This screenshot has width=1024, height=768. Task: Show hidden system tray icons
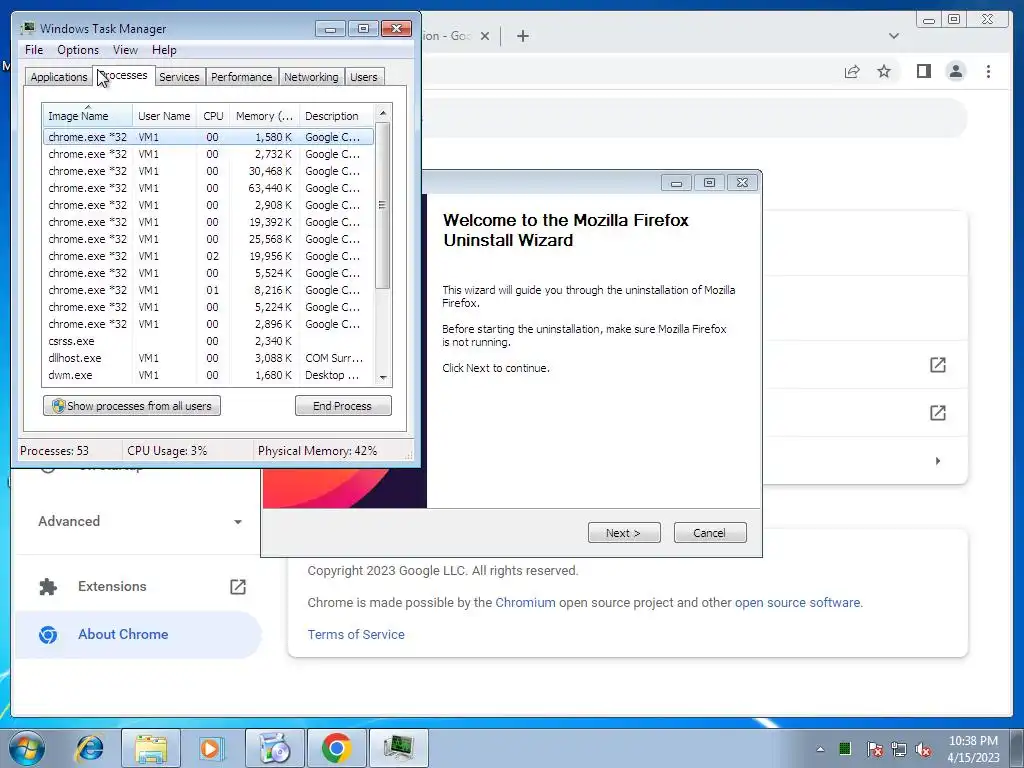click(820, 749)
